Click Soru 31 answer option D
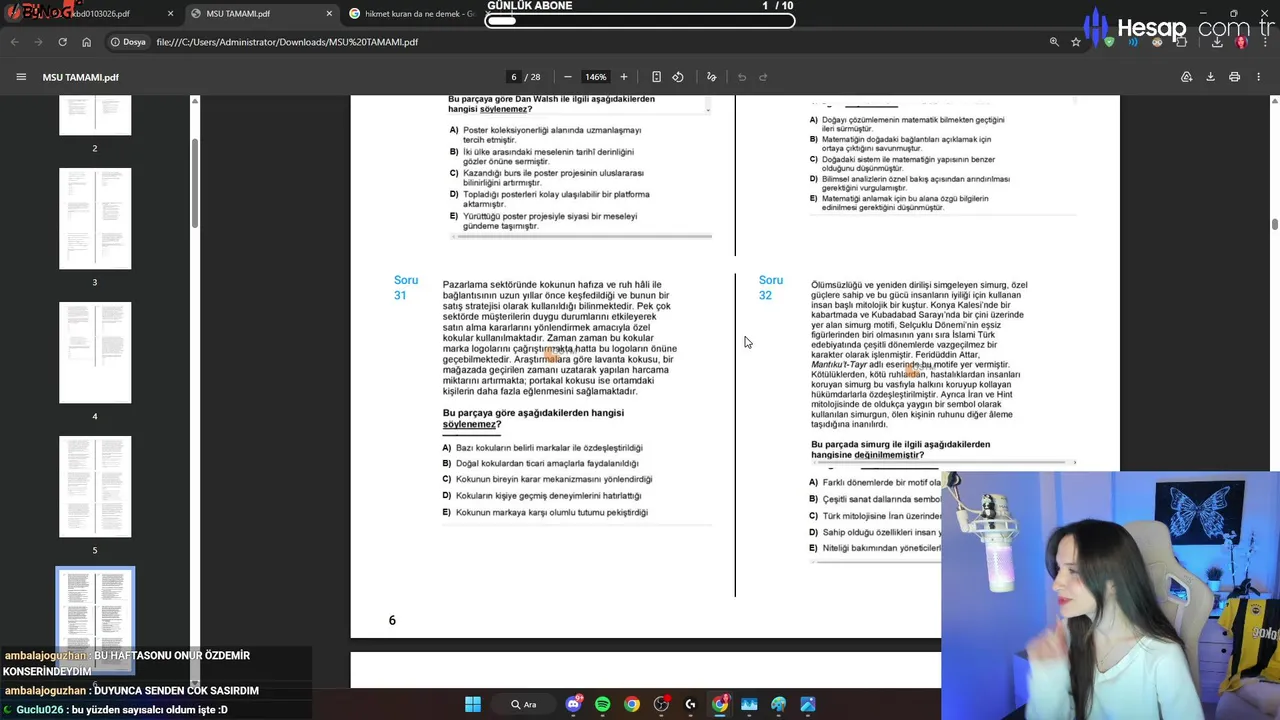The height and width of the screenshot is (720, 1280). 542,496
